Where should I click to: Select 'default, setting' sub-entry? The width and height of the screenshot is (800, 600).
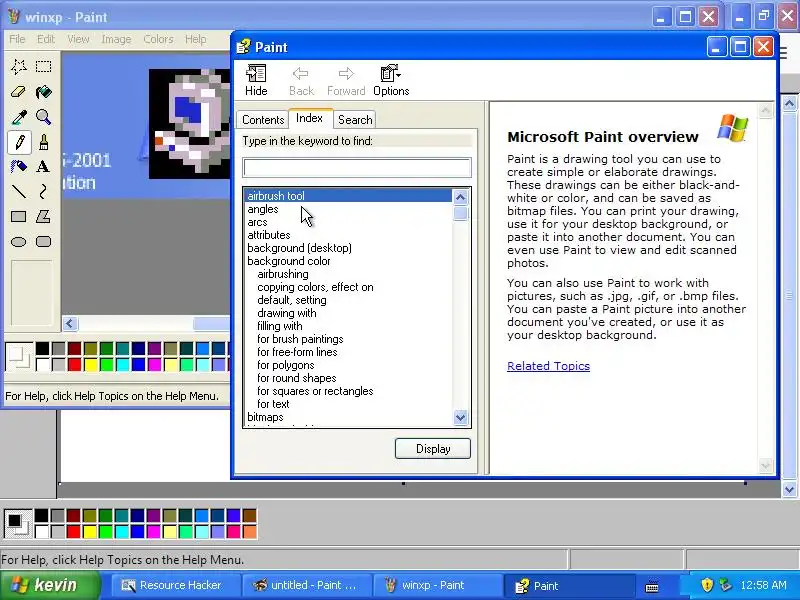348,300
